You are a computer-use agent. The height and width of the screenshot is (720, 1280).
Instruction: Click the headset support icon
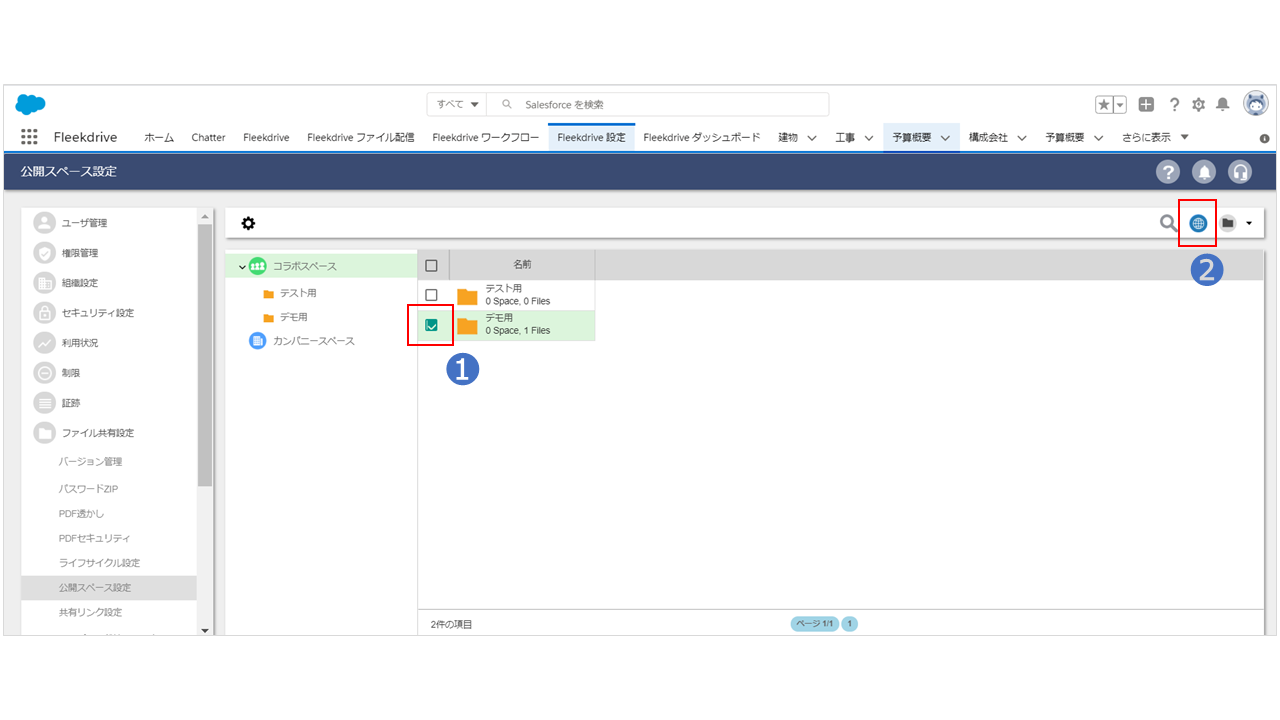pos(1240,172)
